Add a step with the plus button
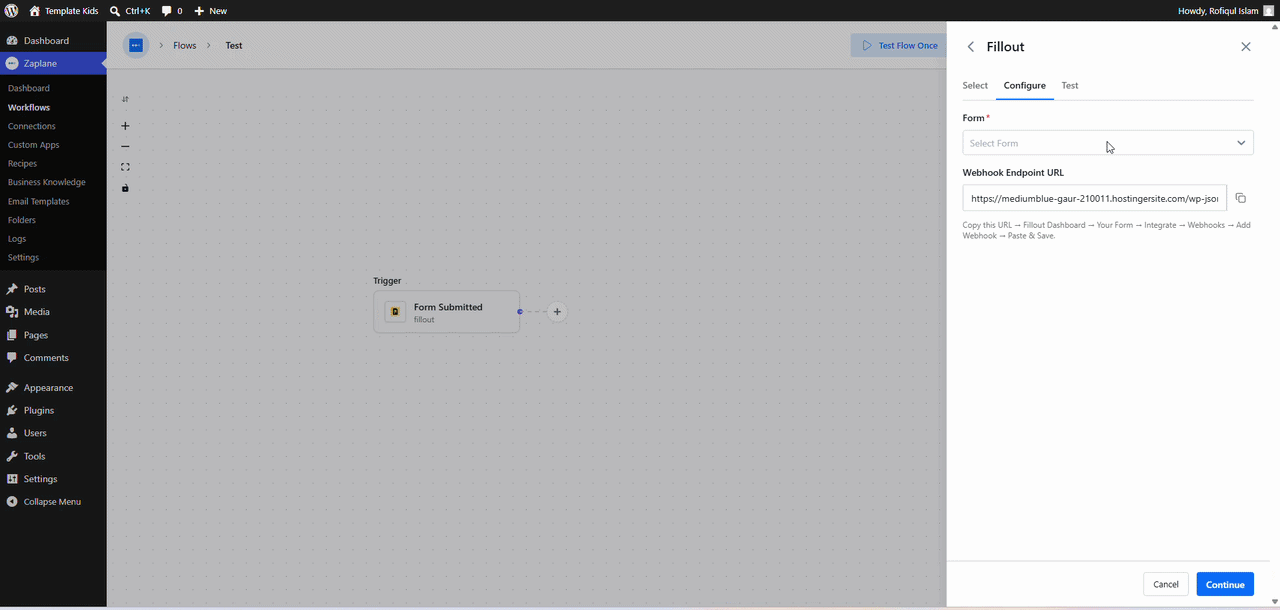Screen dimensions: 1280x610 tap(557, 312)
